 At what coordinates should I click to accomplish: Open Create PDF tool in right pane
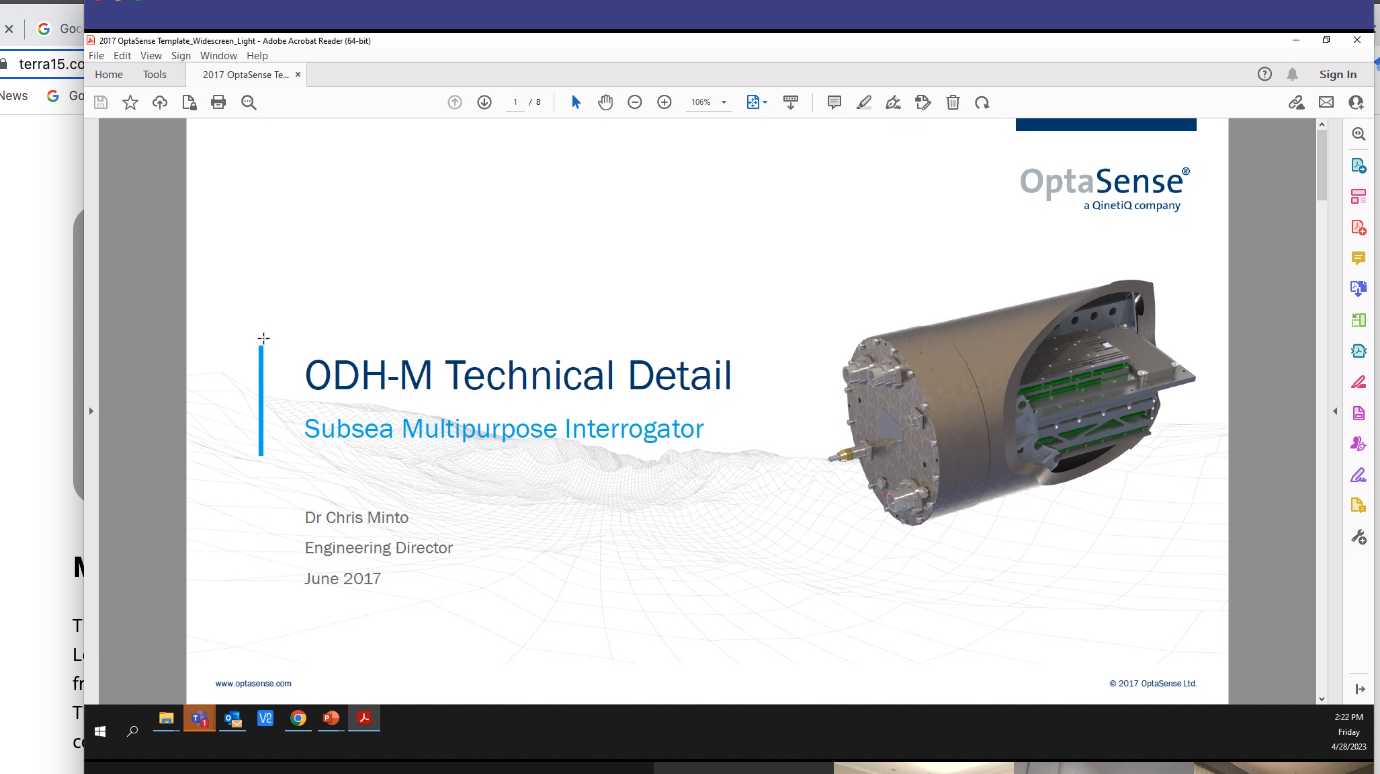tap(1358, 227)
